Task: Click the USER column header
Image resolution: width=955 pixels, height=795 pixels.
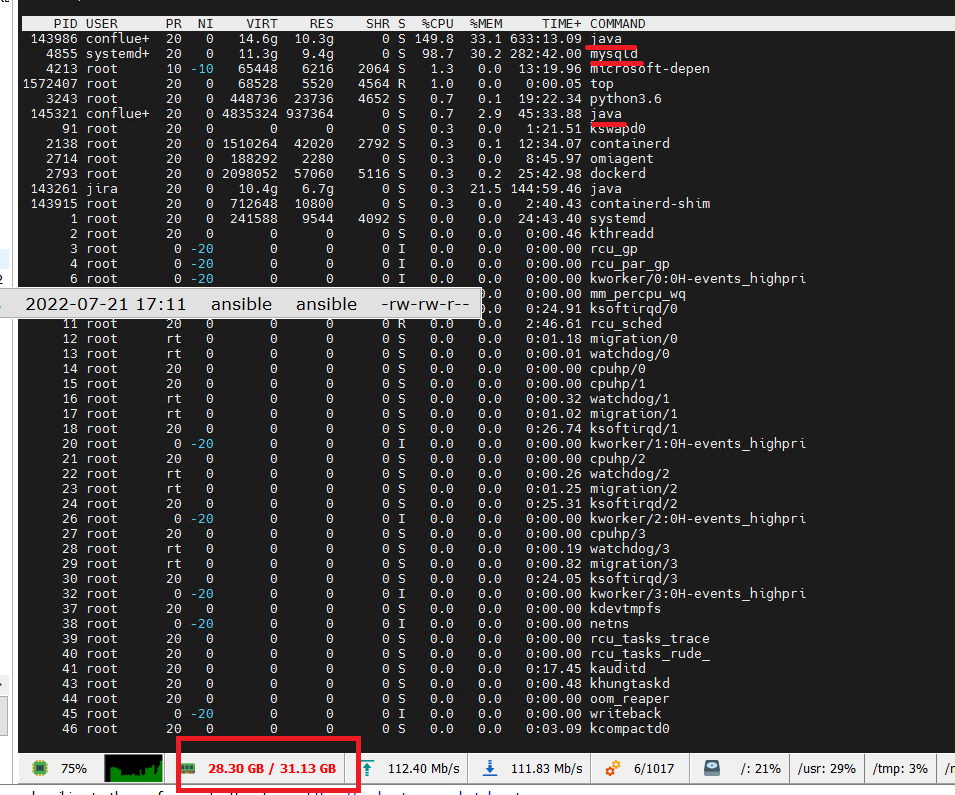Action: 101,24
